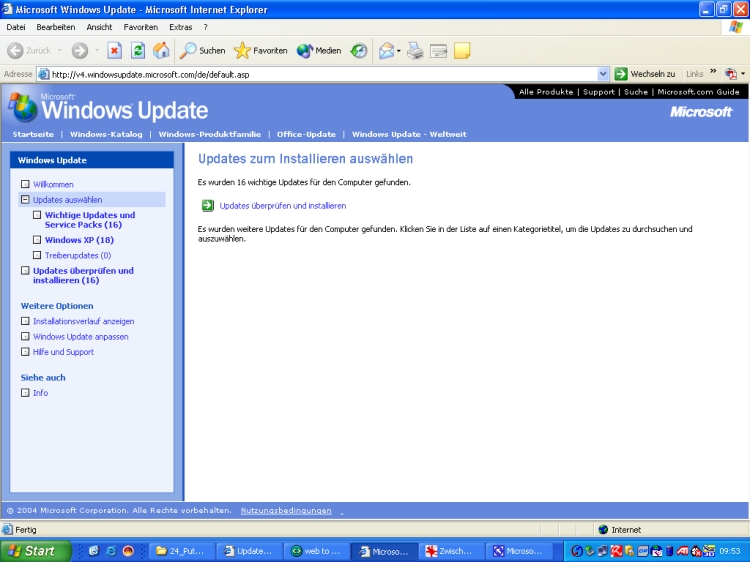Open the Back button history dropdown arrow
The height and width of the screenshot is (562, 750).
click(59, 51)
